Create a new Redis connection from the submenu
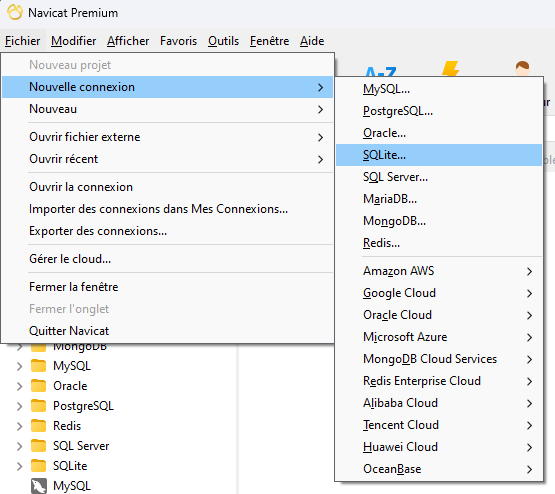555x494 pixels. tap(439, 243)
